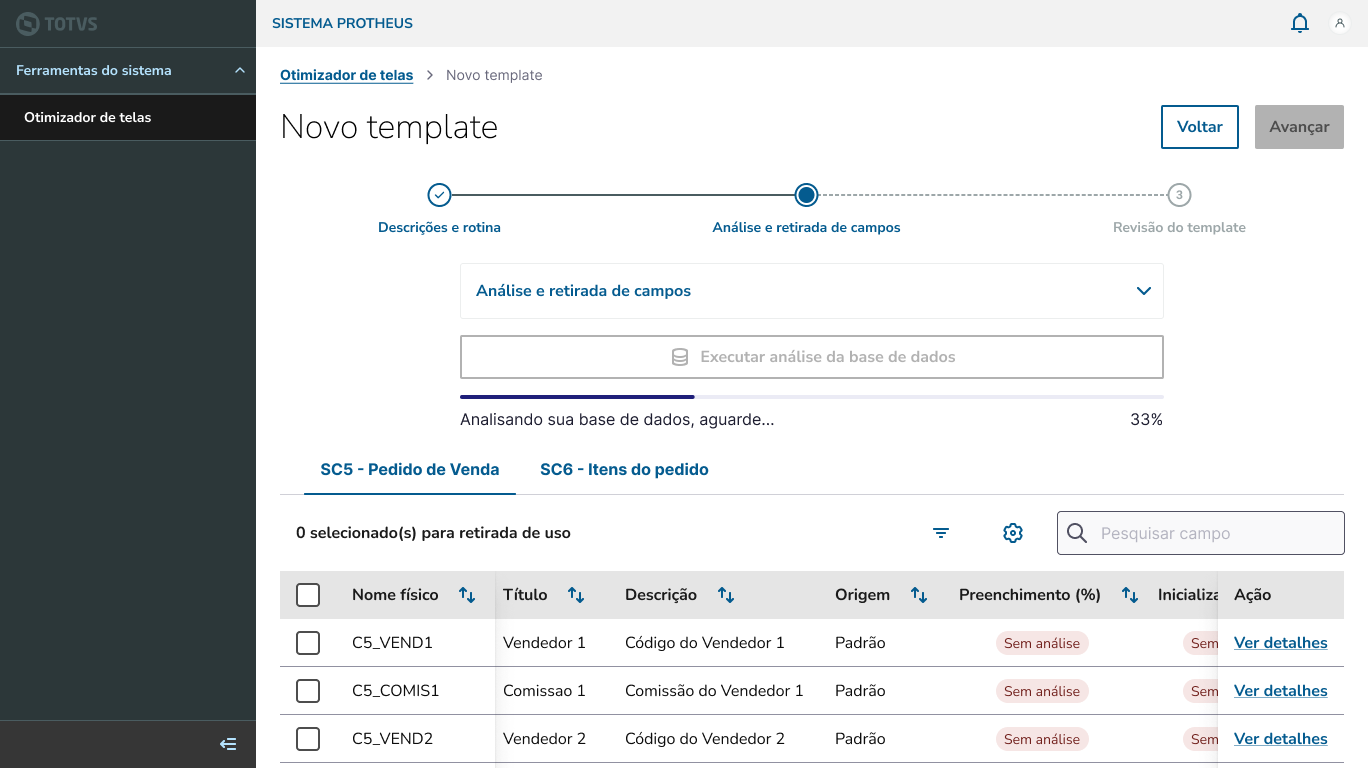Screen dimensions: 1368x768
Task: Toggle the select-all checkbox in header
Action: click(x=308, y=595)
